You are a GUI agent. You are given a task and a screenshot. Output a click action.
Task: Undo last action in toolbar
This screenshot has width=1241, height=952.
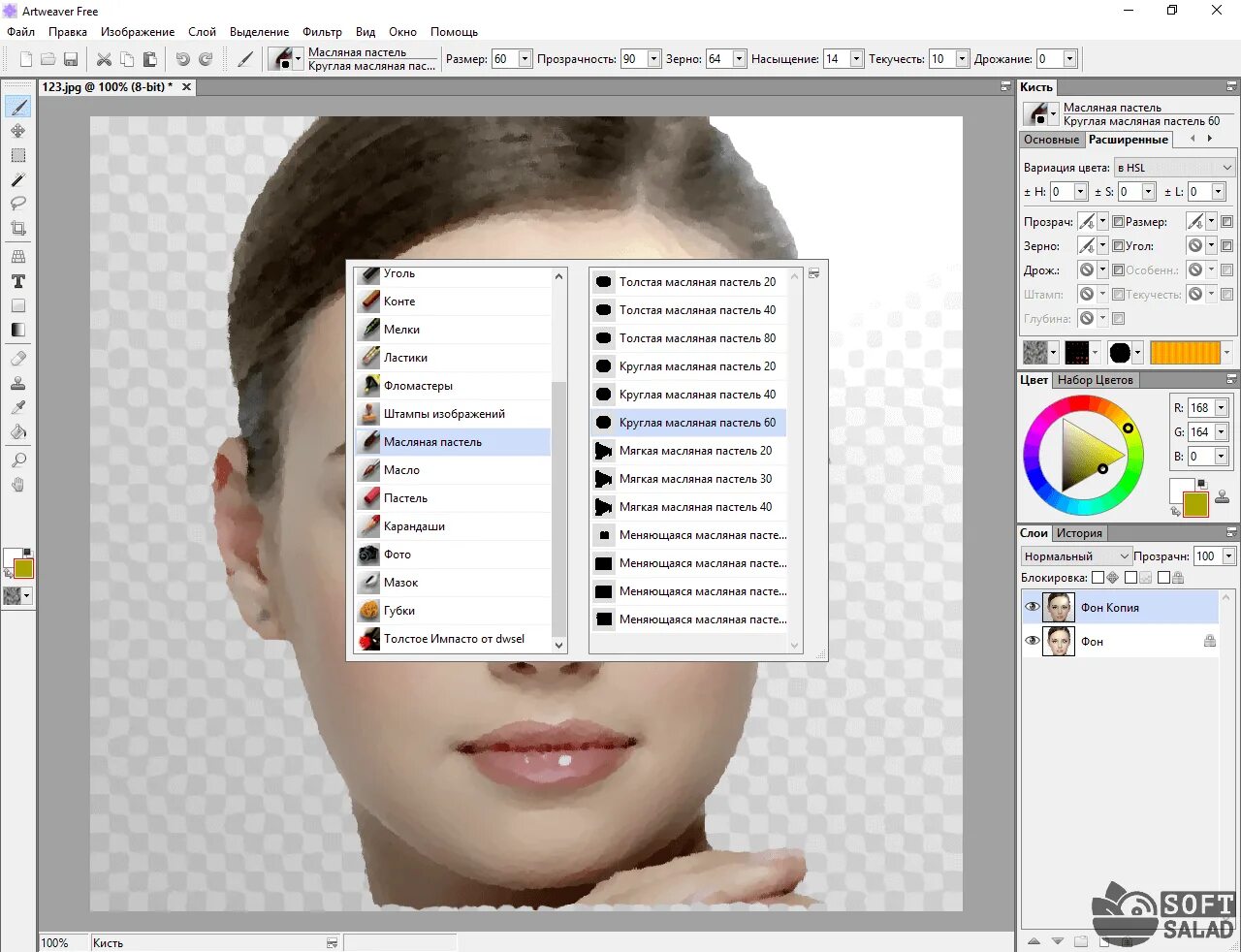pyautogui.click(x=182, y=59)
